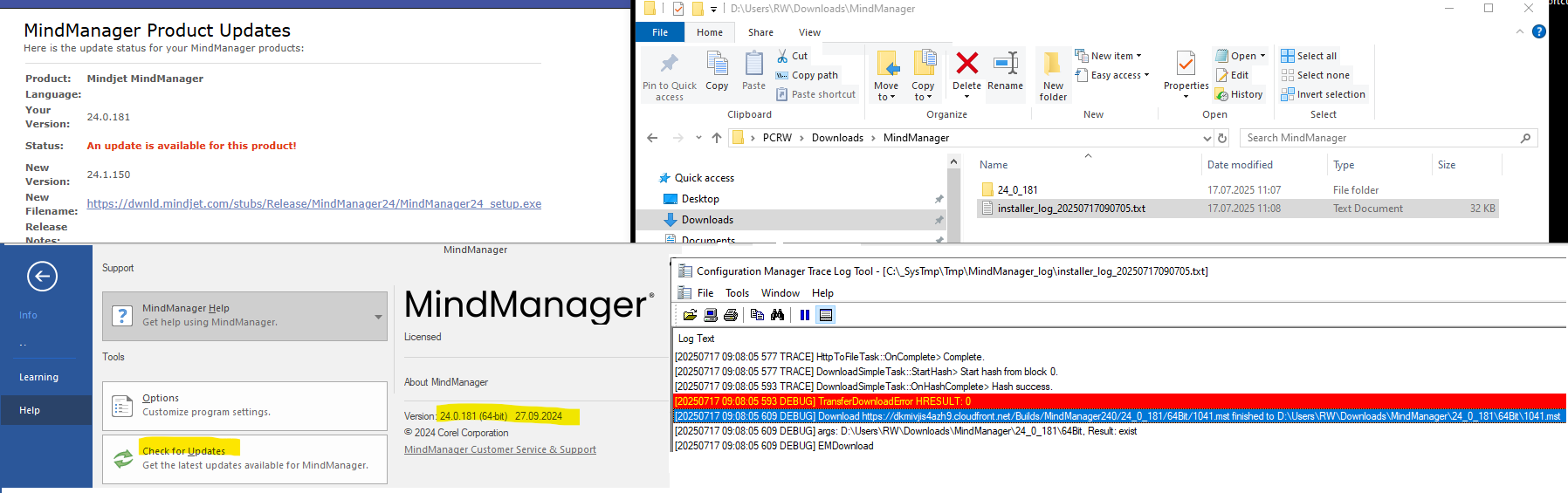Select the 24_0_181 folder in the file list

[x=1238, y=189]
